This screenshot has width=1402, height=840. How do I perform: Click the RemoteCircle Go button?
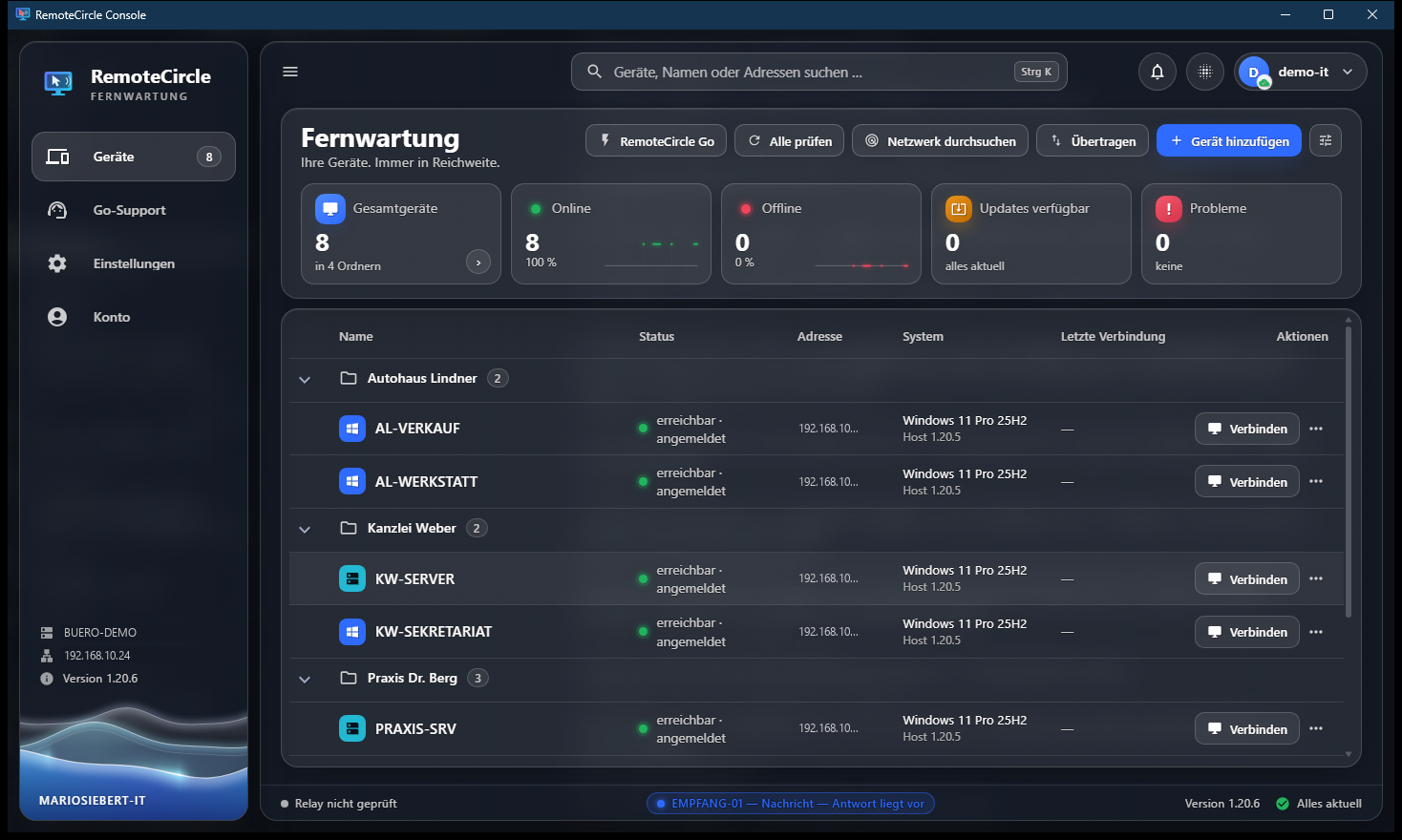(x=656, y=140)
